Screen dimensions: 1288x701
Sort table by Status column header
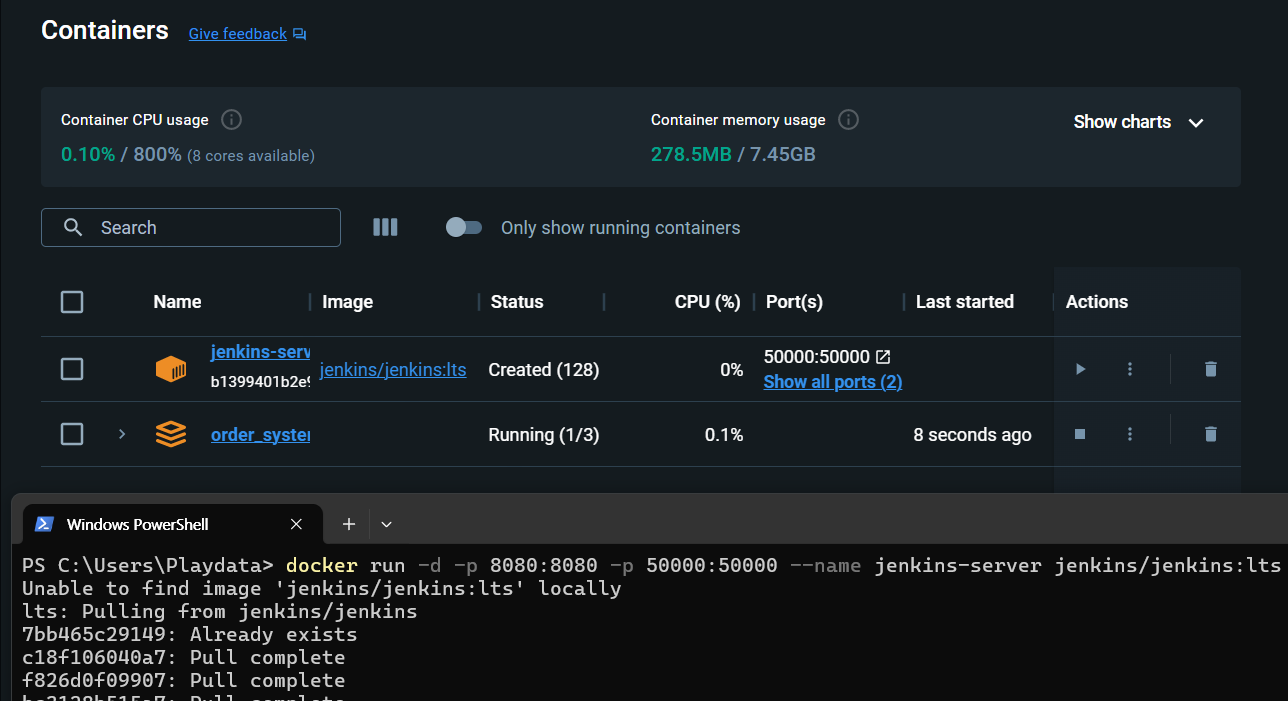point(517,302)
